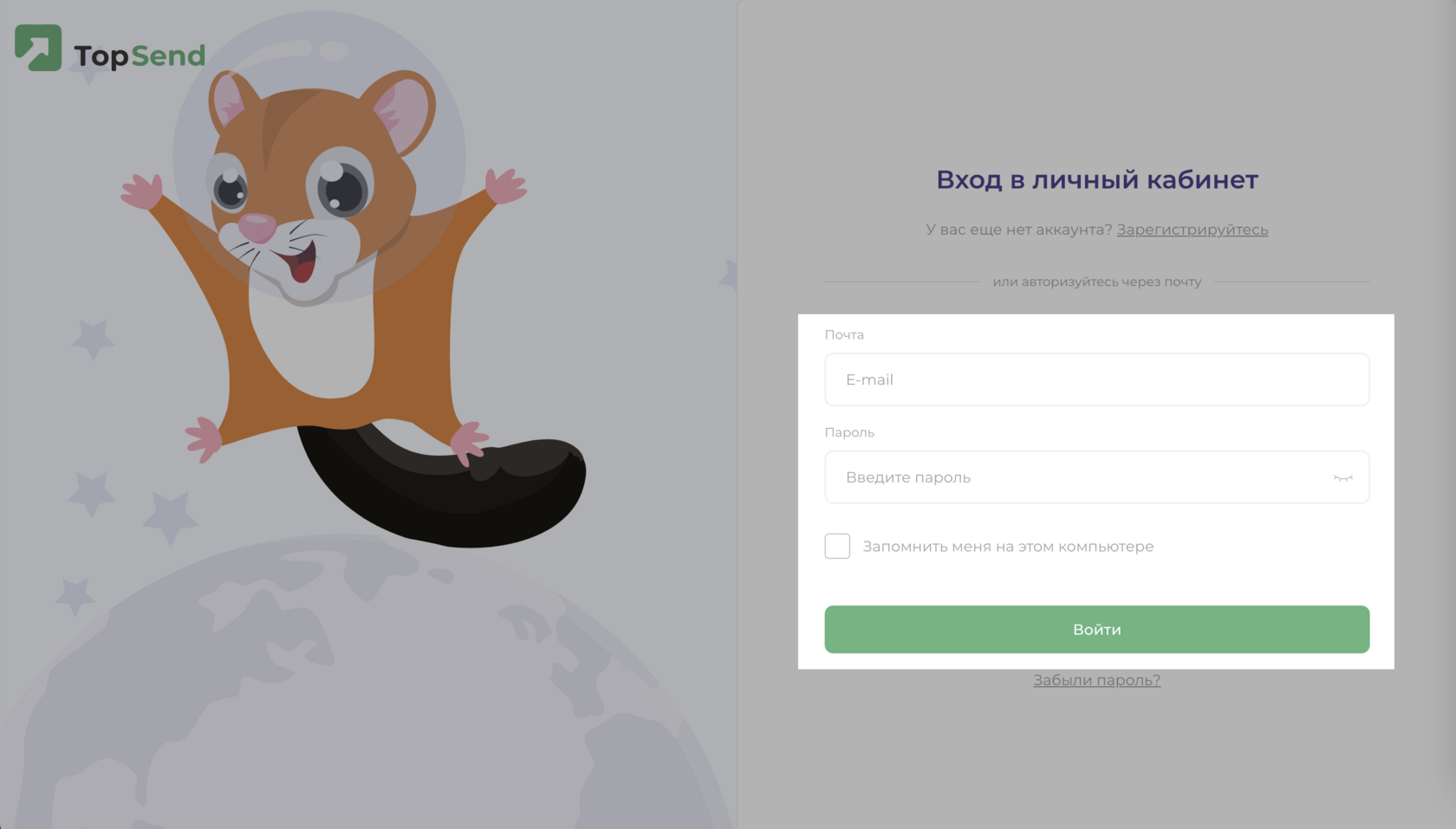Click the Почта field label

(x=844, y=334)
